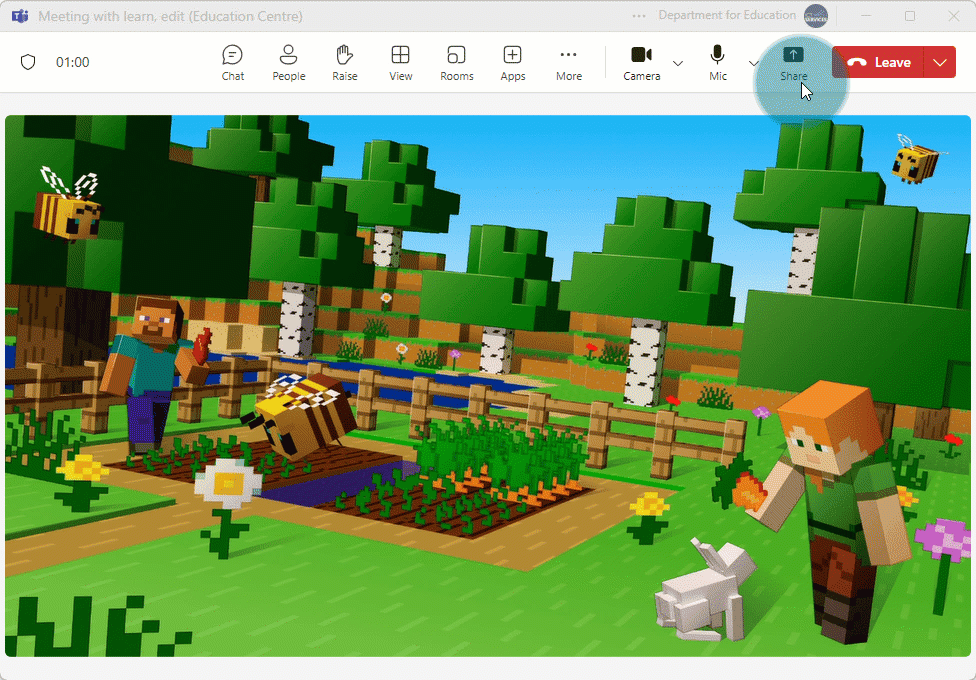The width and height of the screenshot is (976, 680).
Task: Open title bar ellipsis settings menu
Action: [x=639, y=16]
